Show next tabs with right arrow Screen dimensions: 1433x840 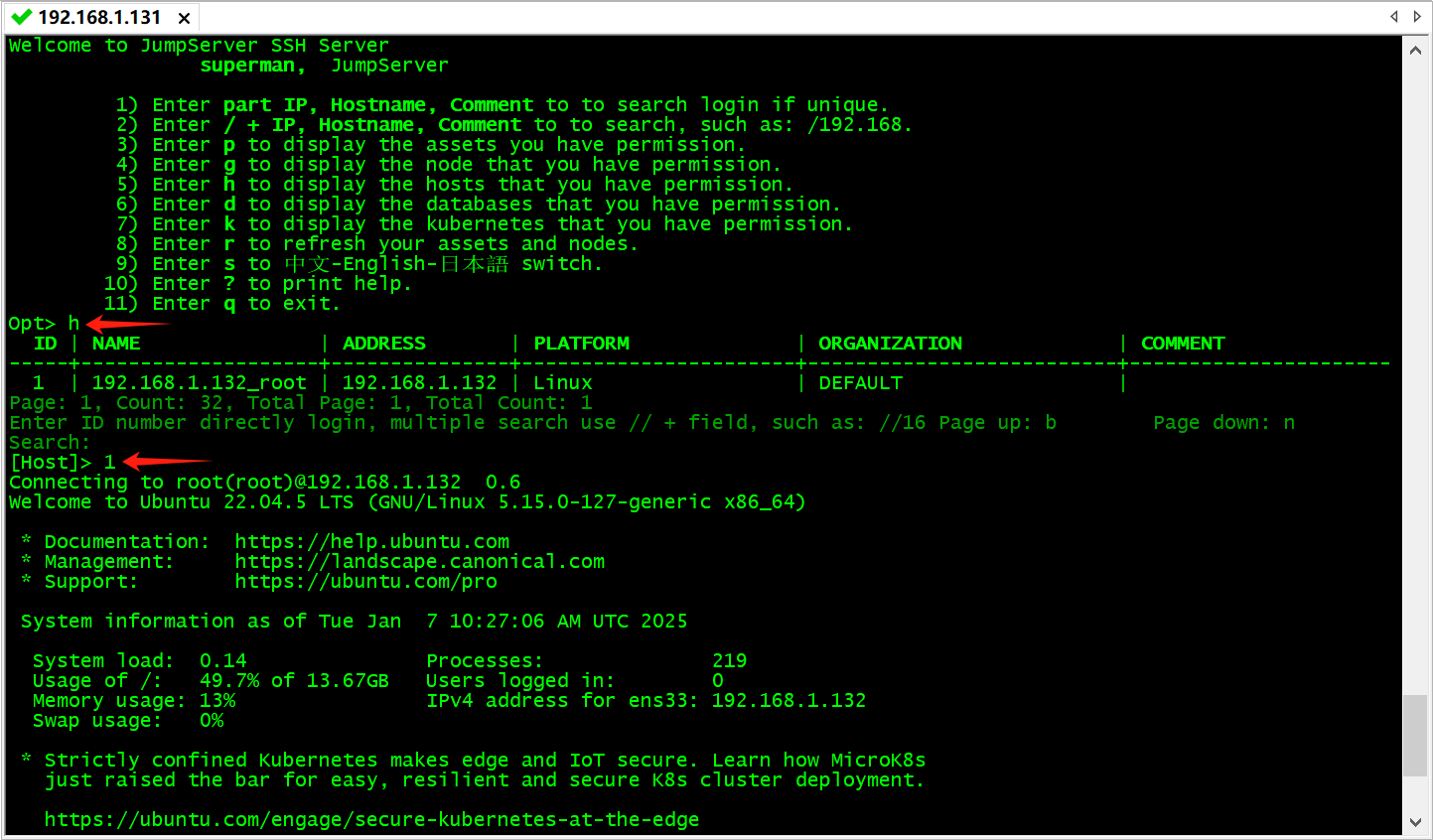1418,16
